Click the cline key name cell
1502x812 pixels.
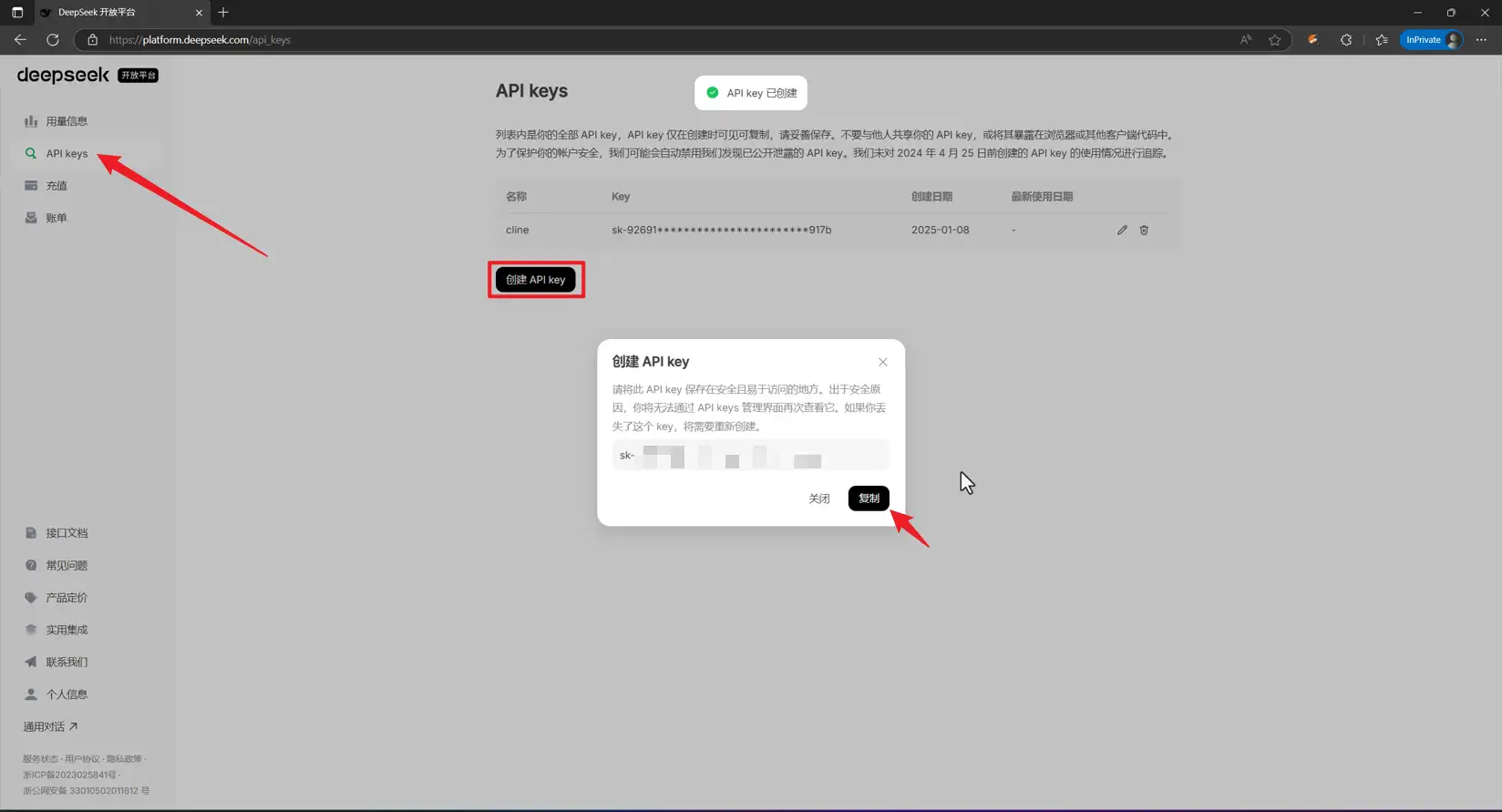pyautogui.click(x=517, y=231)
